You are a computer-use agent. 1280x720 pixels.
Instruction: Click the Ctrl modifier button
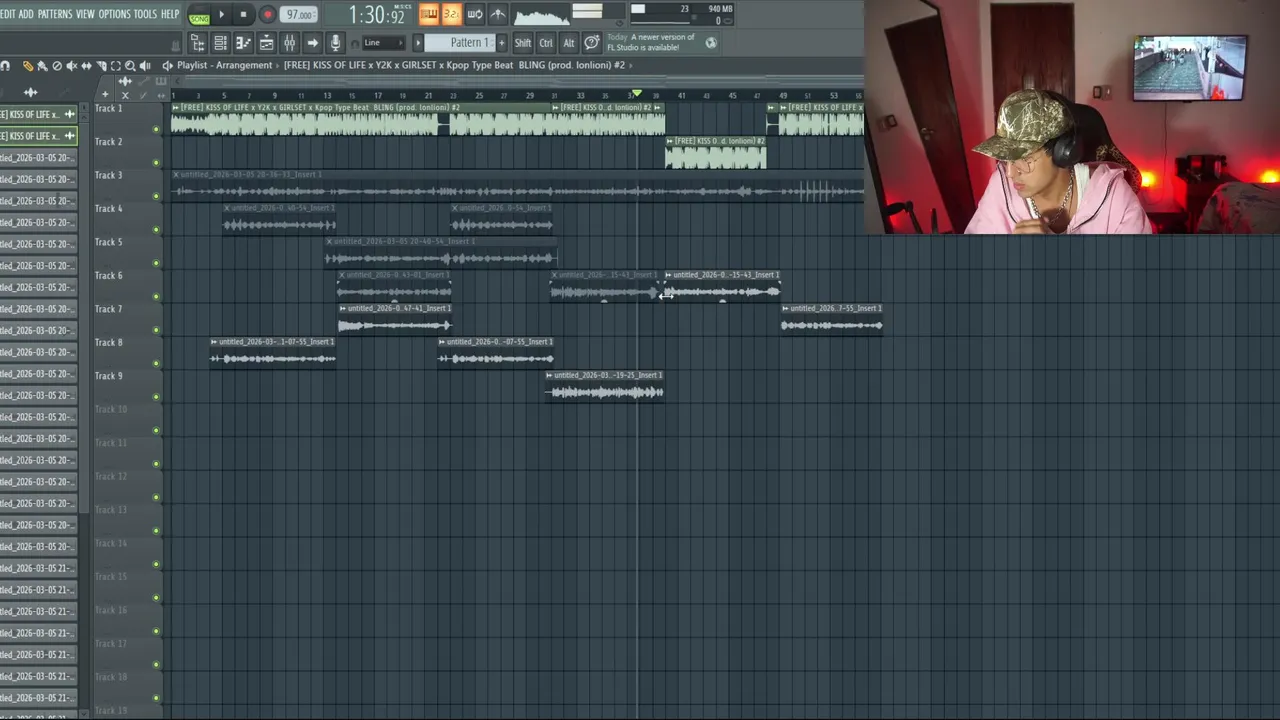coord(546,43)
